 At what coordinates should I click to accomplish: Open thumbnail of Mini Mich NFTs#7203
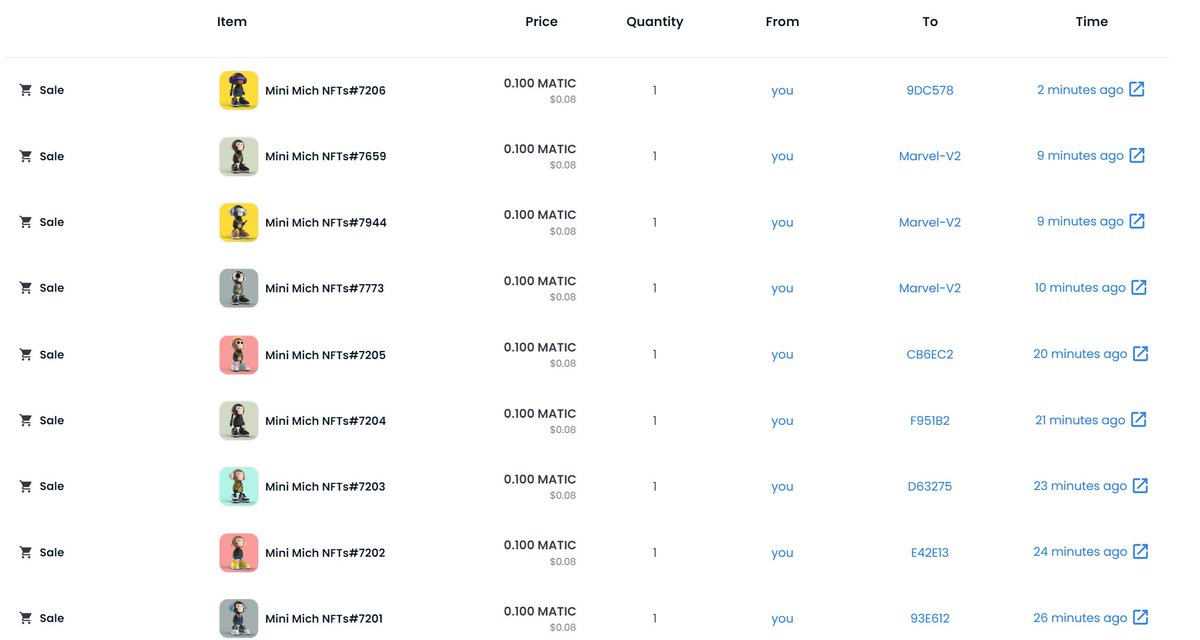click(x=239, y=486)
